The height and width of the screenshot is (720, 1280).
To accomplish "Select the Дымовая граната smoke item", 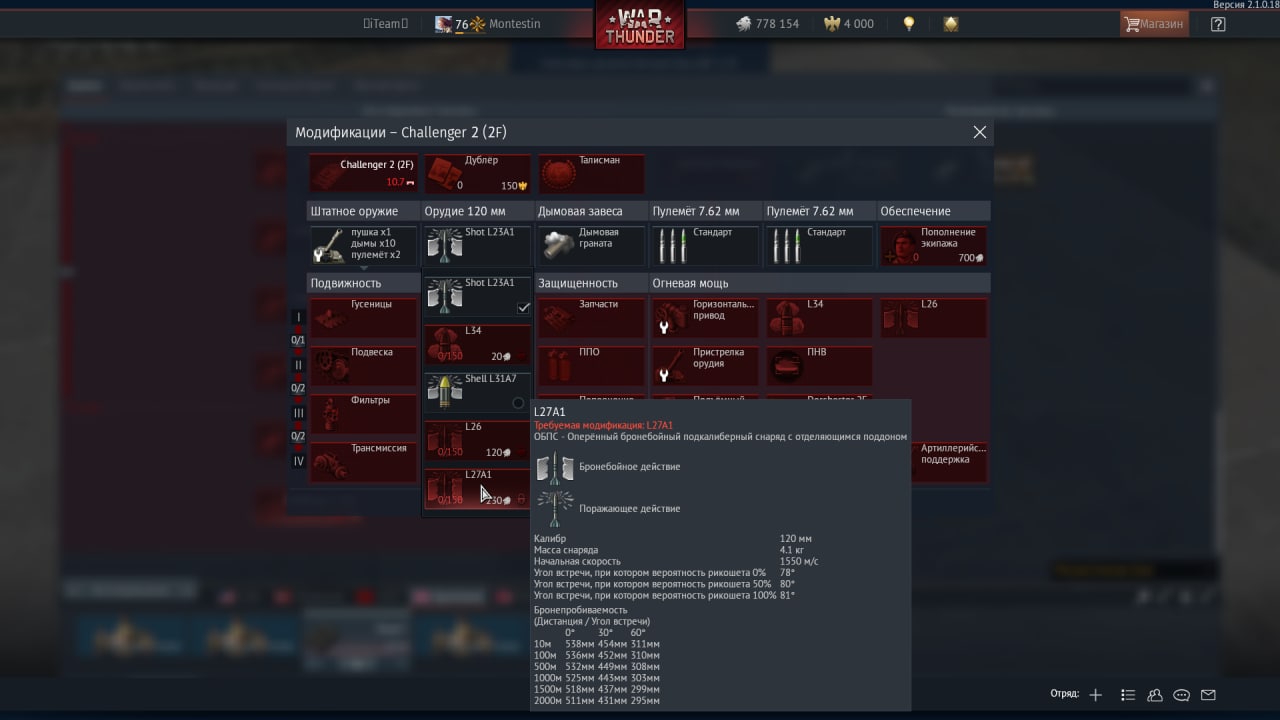I will 591,246.
